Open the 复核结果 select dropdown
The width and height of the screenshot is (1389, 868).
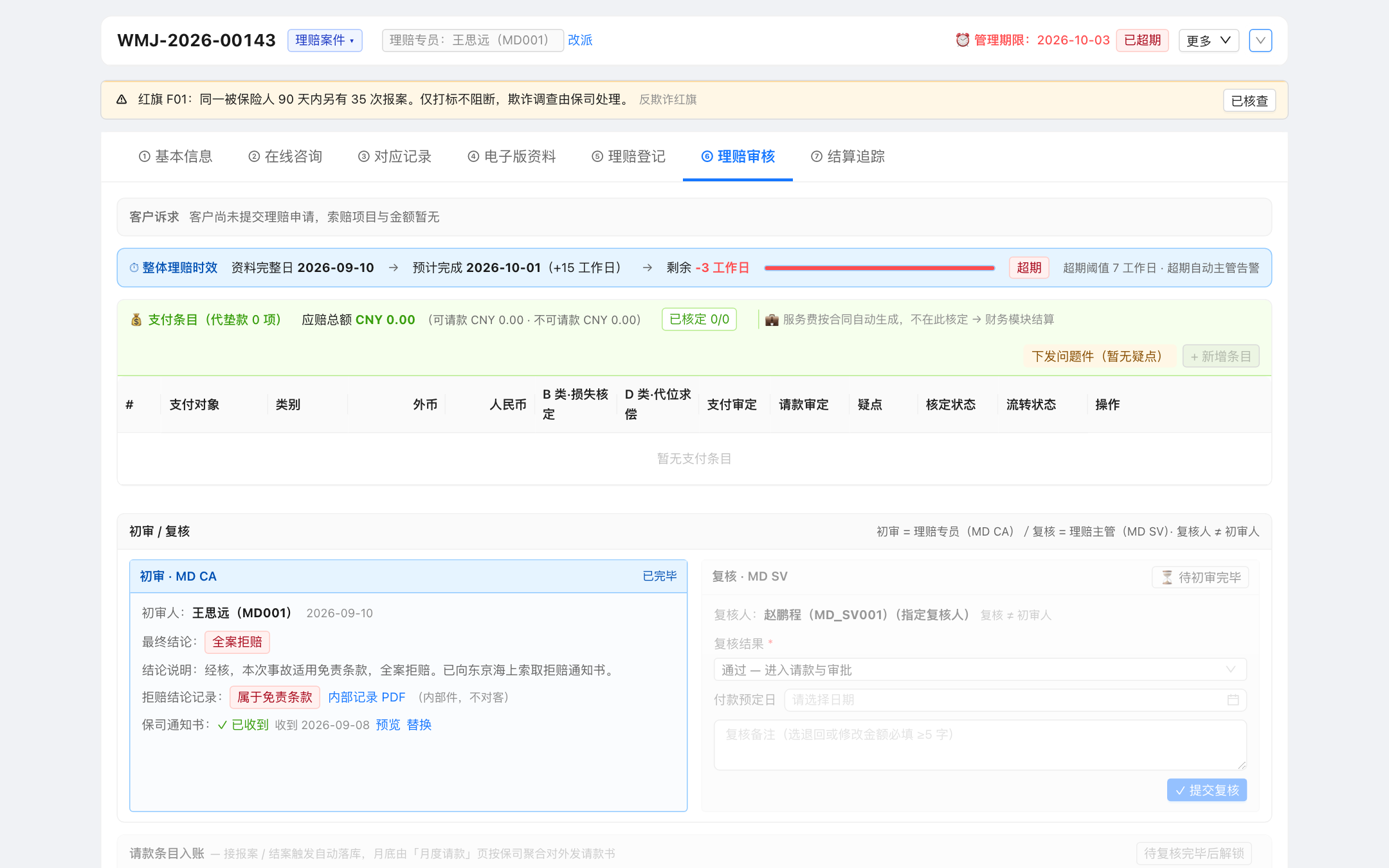pos(980,670)
